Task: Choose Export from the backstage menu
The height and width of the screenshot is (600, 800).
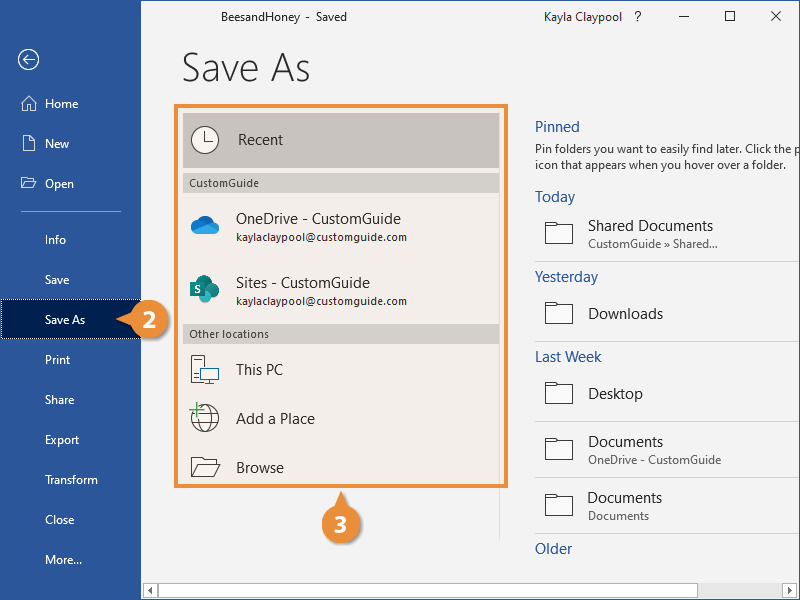Action: [61, 440]
